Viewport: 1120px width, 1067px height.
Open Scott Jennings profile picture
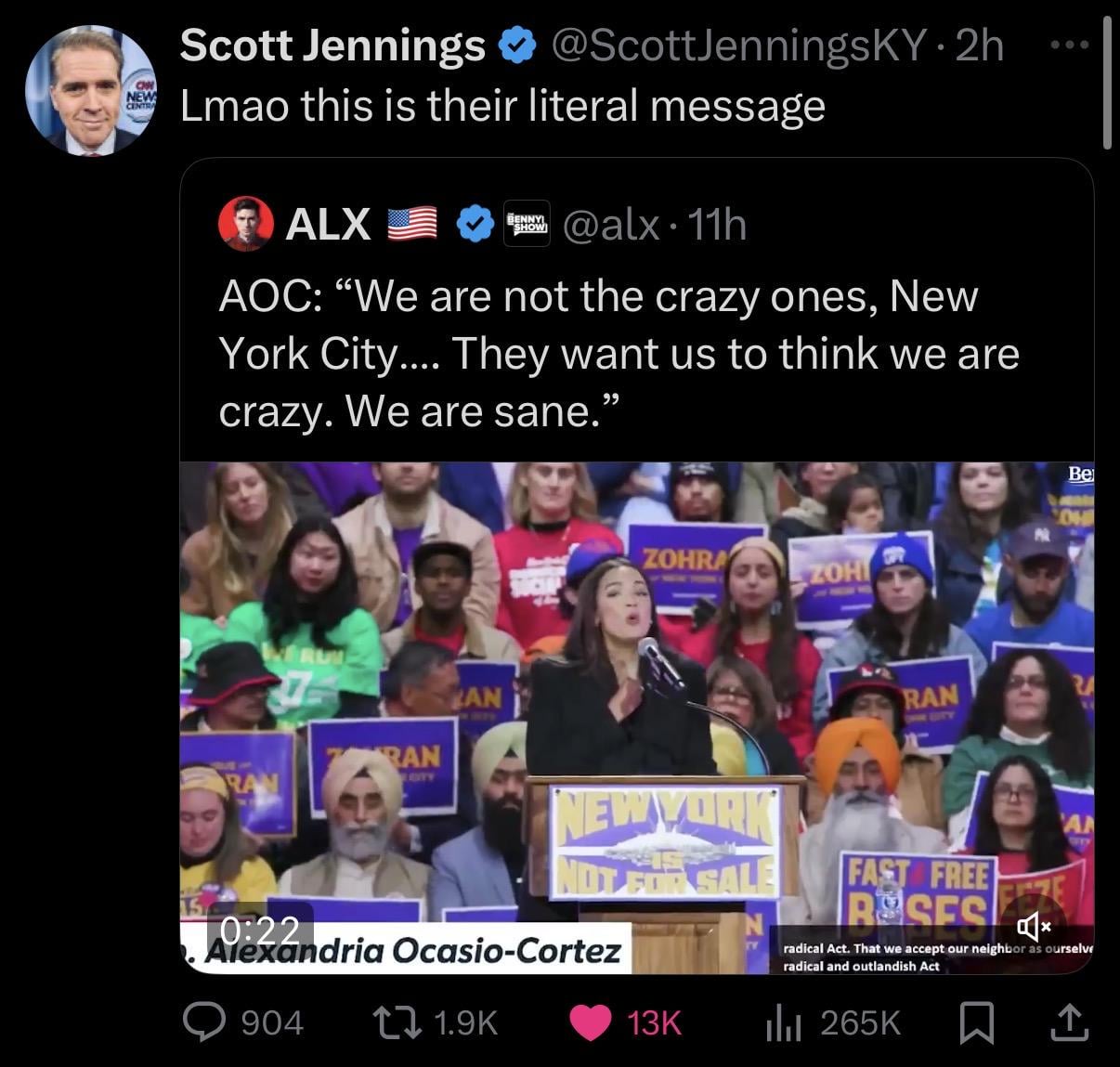pos(90,90)
